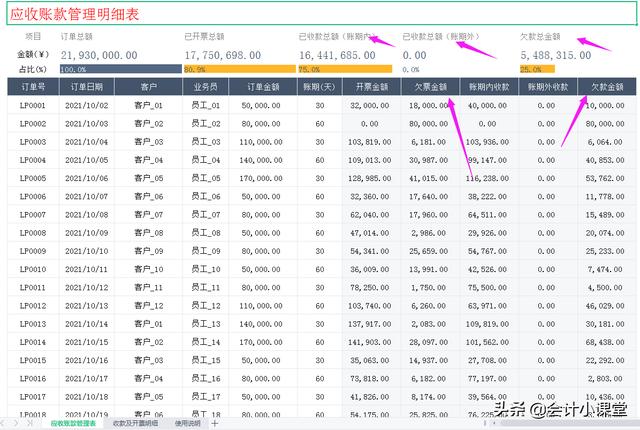The image size is (640, 430).
Task: Select order number cell LP0010
Action: point(33,269)
